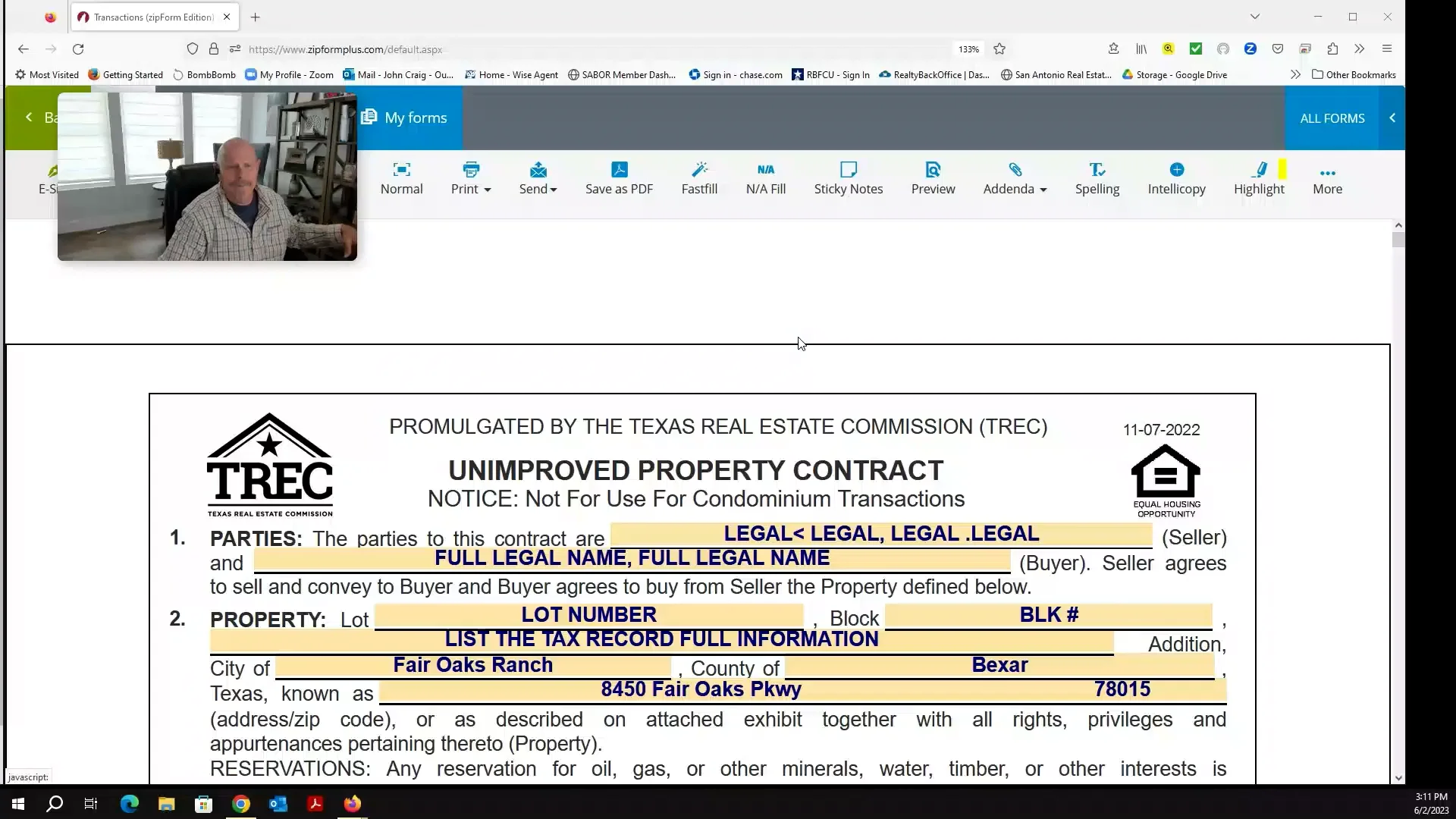Open the Print dropdown menu
Viewport: 1456px width, 819px height.
(470, 178)
